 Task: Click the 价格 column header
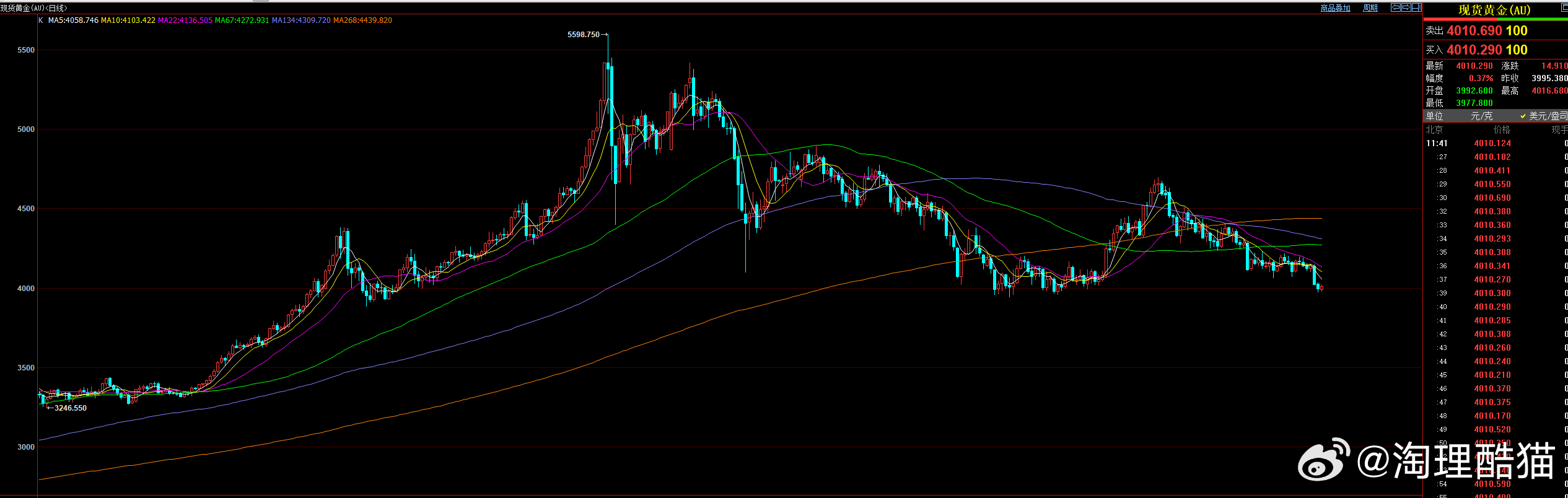pyautogui.click(x=1502, y=129)
